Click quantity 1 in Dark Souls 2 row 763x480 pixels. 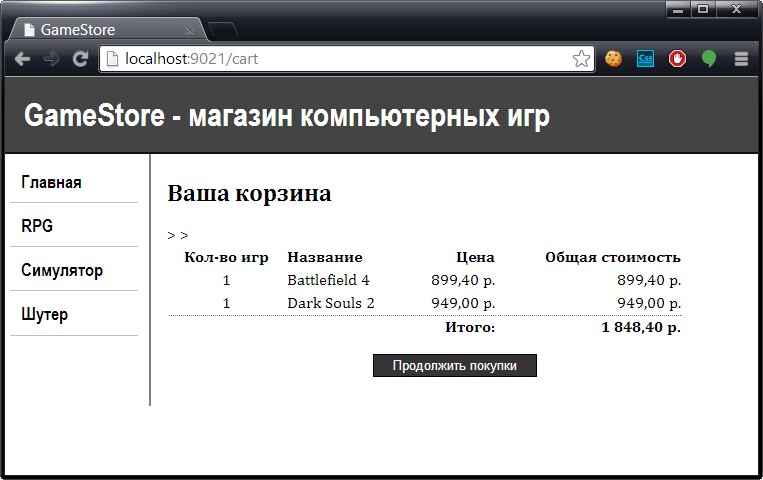226,303
